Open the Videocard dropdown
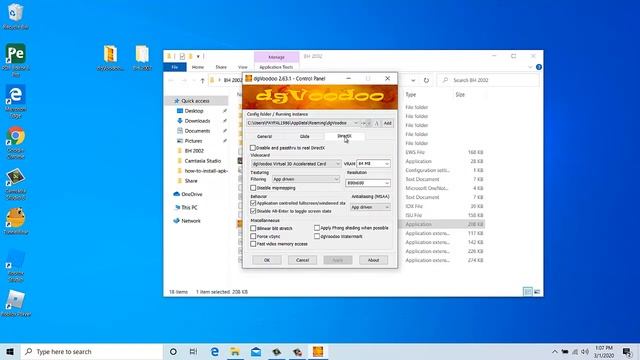 tap(296, 164)
